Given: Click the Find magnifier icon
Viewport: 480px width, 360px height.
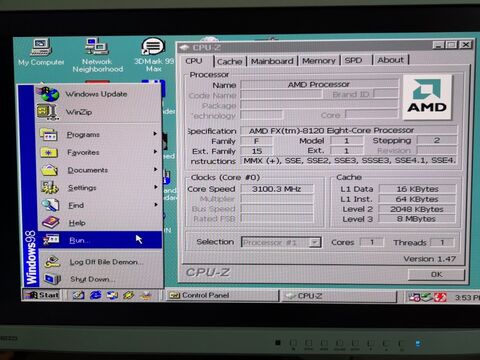Looking at the screenshot, I should point(50,205).
